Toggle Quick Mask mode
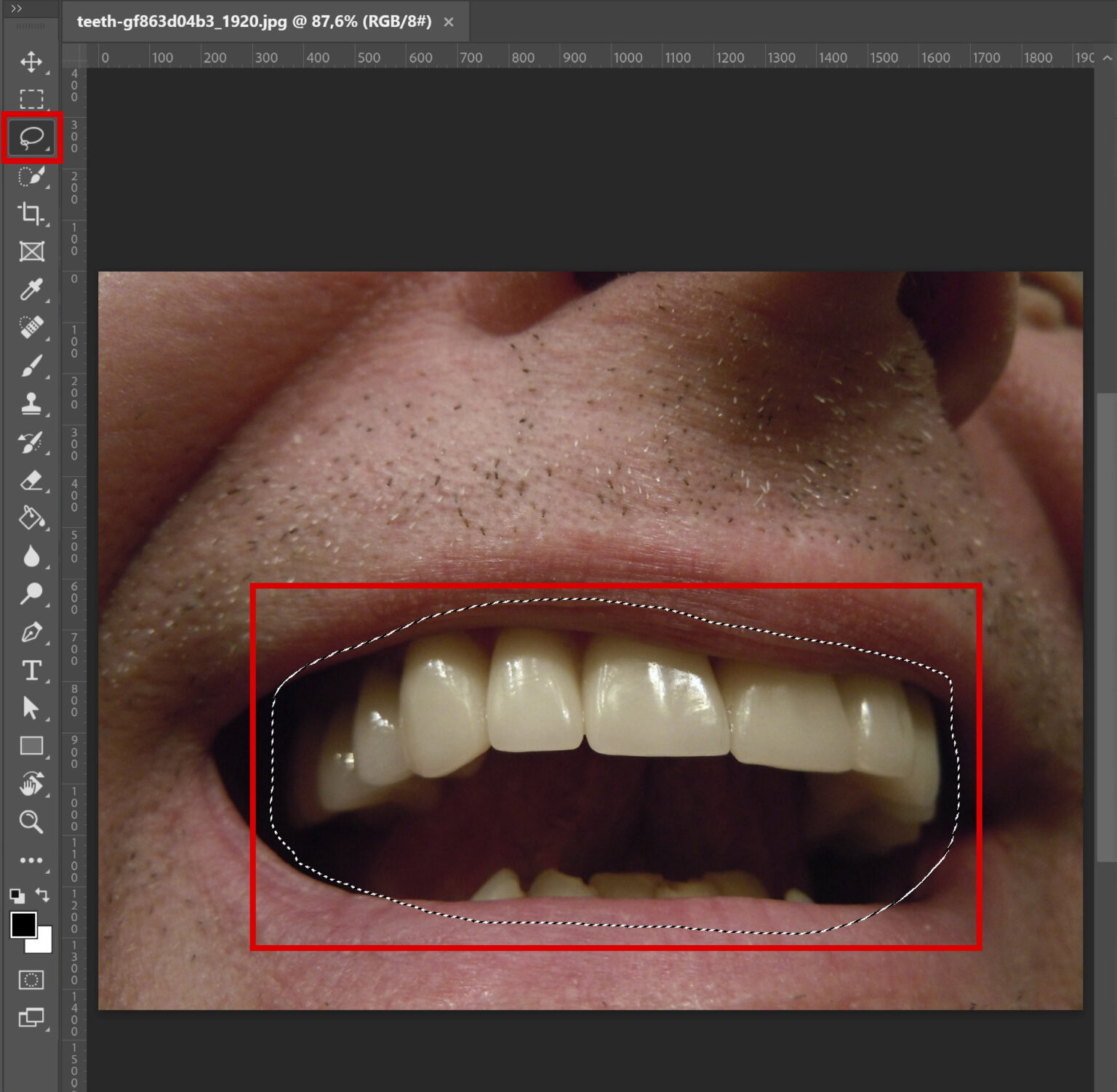 31,980
